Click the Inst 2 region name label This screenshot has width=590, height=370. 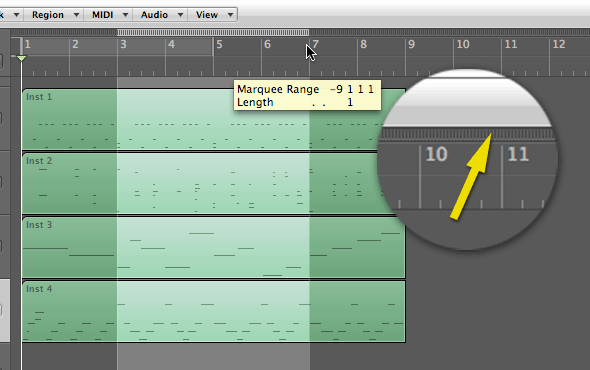click(x=39, y=161)
